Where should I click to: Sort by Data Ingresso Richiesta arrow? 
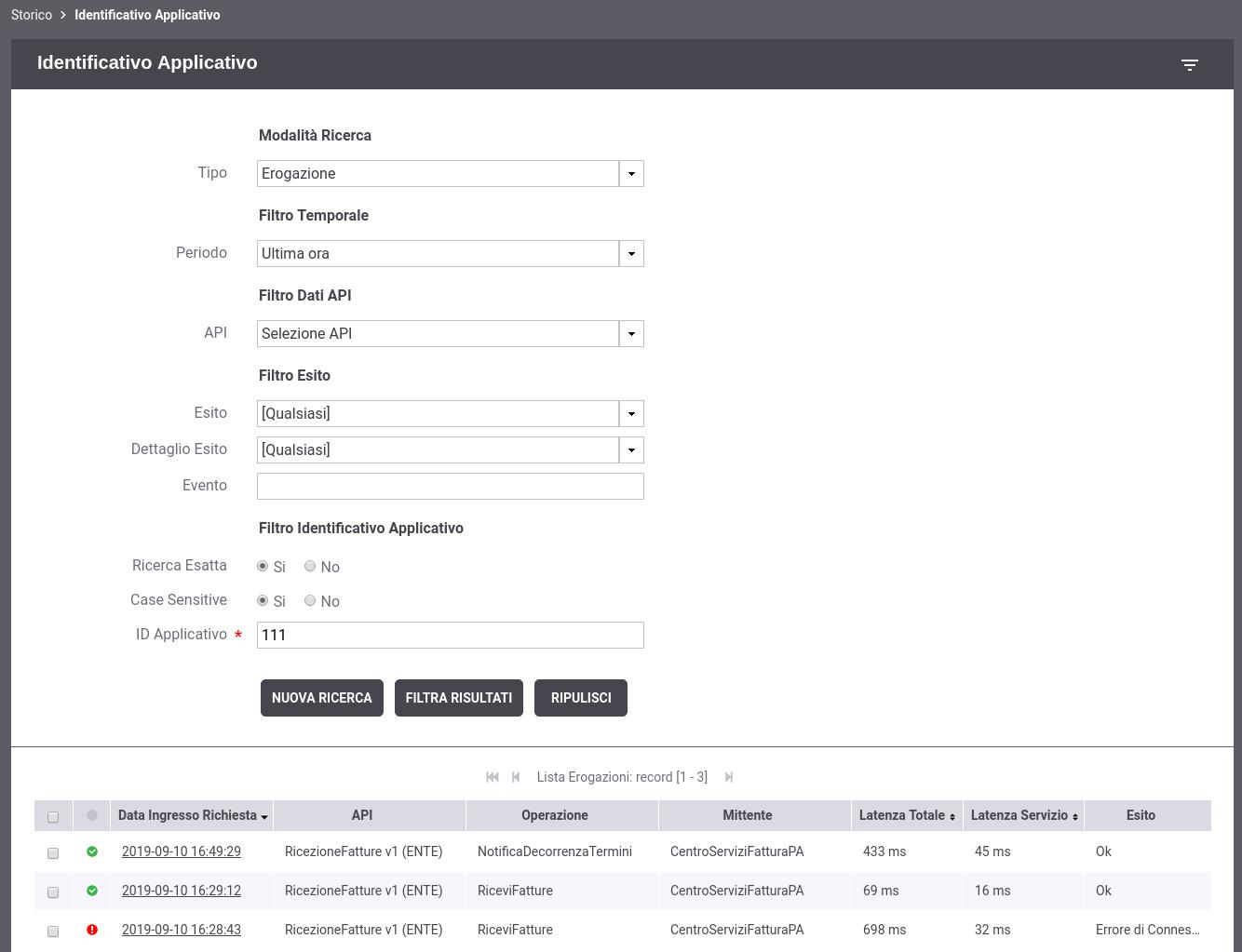point(264,817)
